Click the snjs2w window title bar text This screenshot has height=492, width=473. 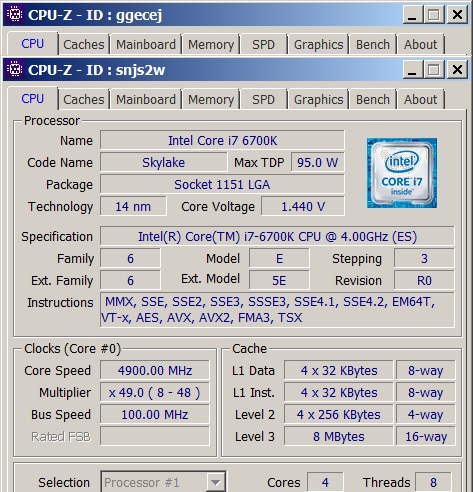point(97,70)
